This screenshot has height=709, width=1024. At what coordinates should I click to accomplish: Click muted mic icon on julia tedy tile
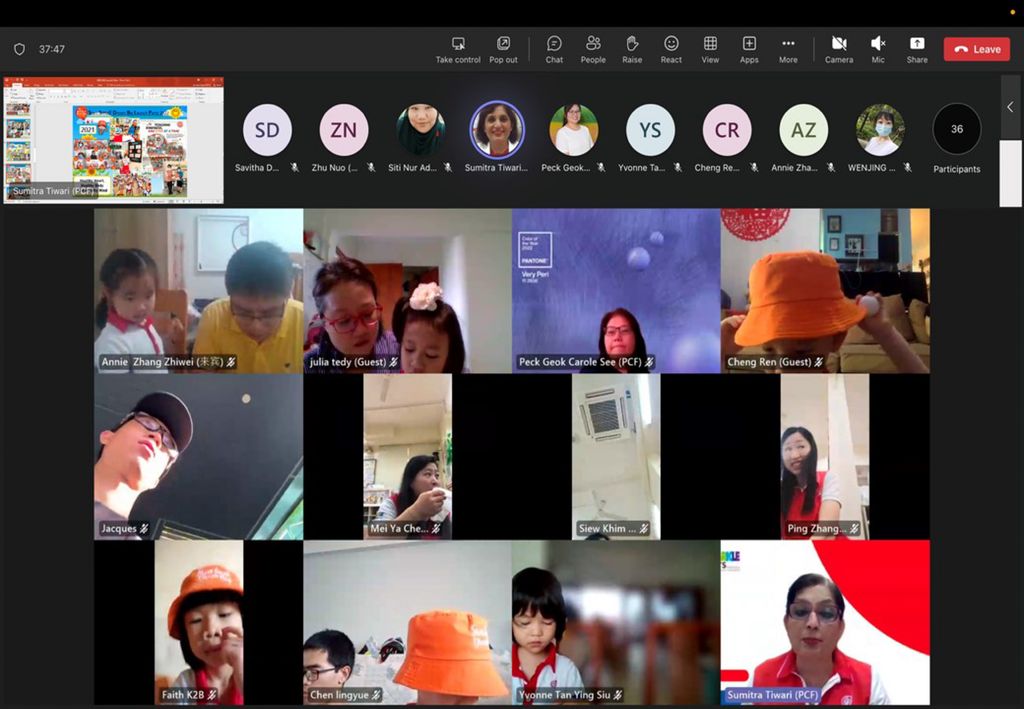tap(393, 362)
